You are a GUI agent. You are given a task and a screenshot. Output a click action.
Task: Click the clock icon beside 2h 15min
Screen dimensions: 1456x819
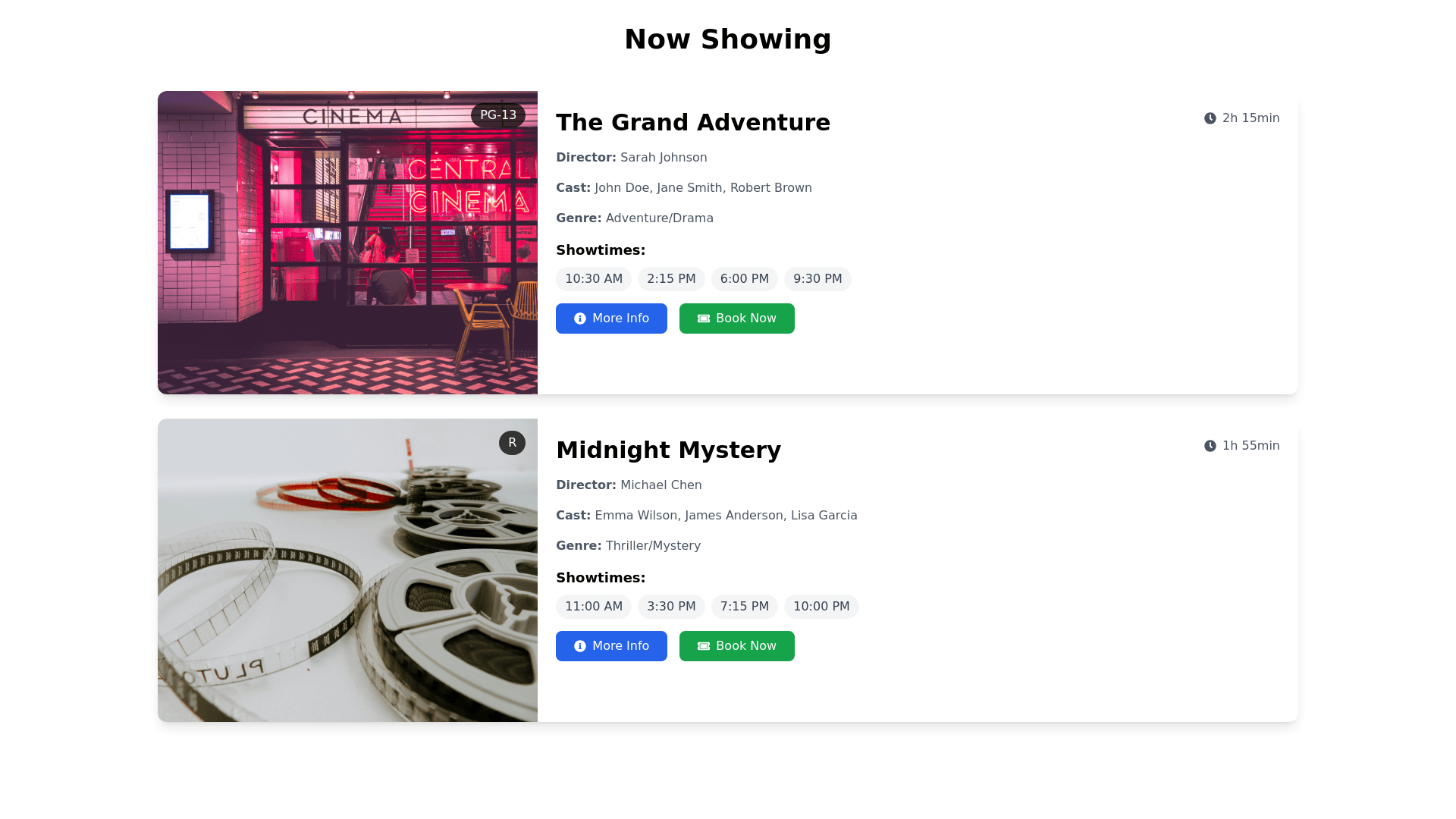[1210, 118]
